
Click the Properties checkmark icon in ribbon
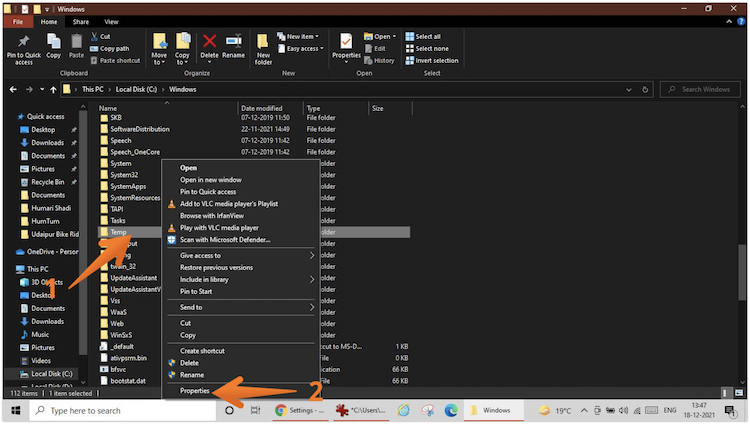click(346, 42)
